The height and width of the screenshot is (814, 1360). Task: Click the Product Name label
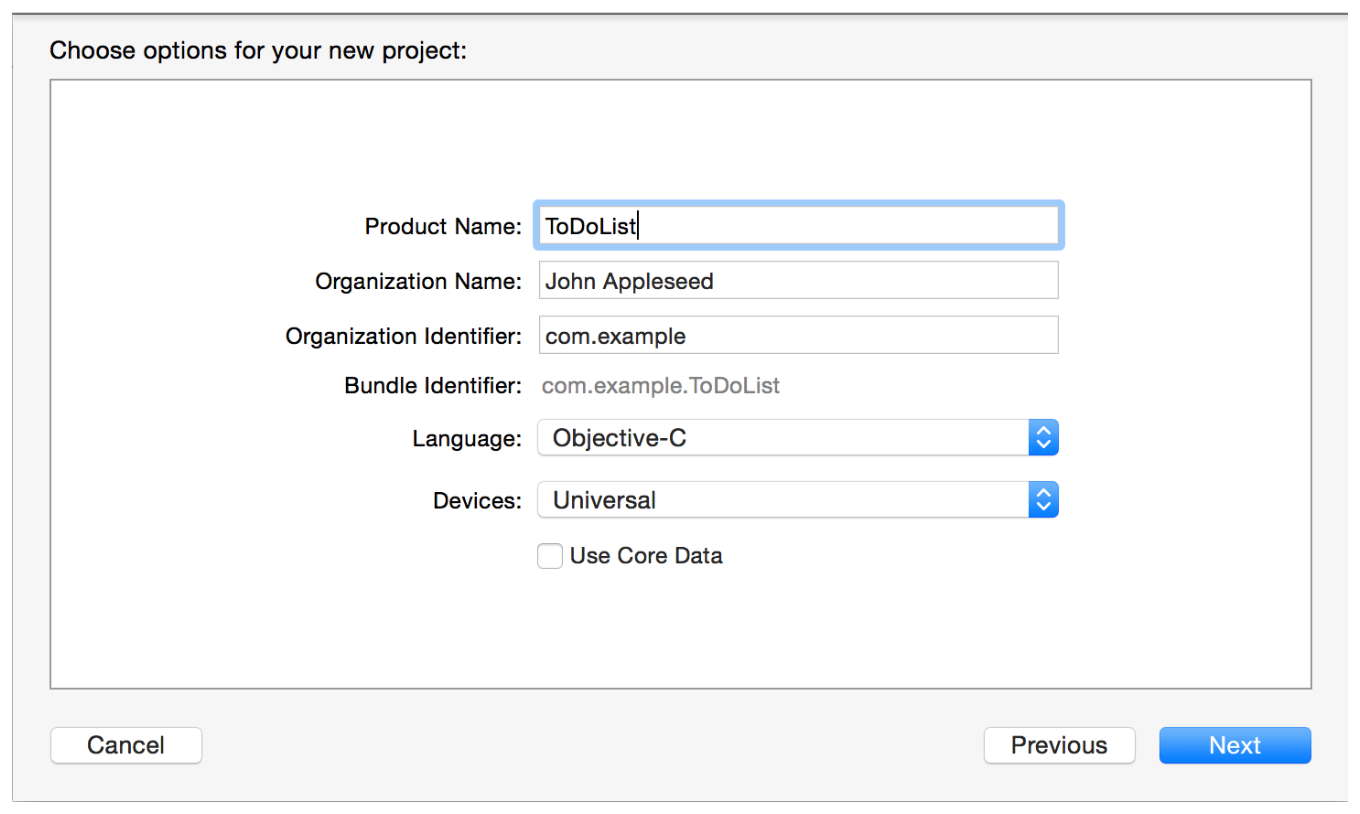tap(443, 227)
